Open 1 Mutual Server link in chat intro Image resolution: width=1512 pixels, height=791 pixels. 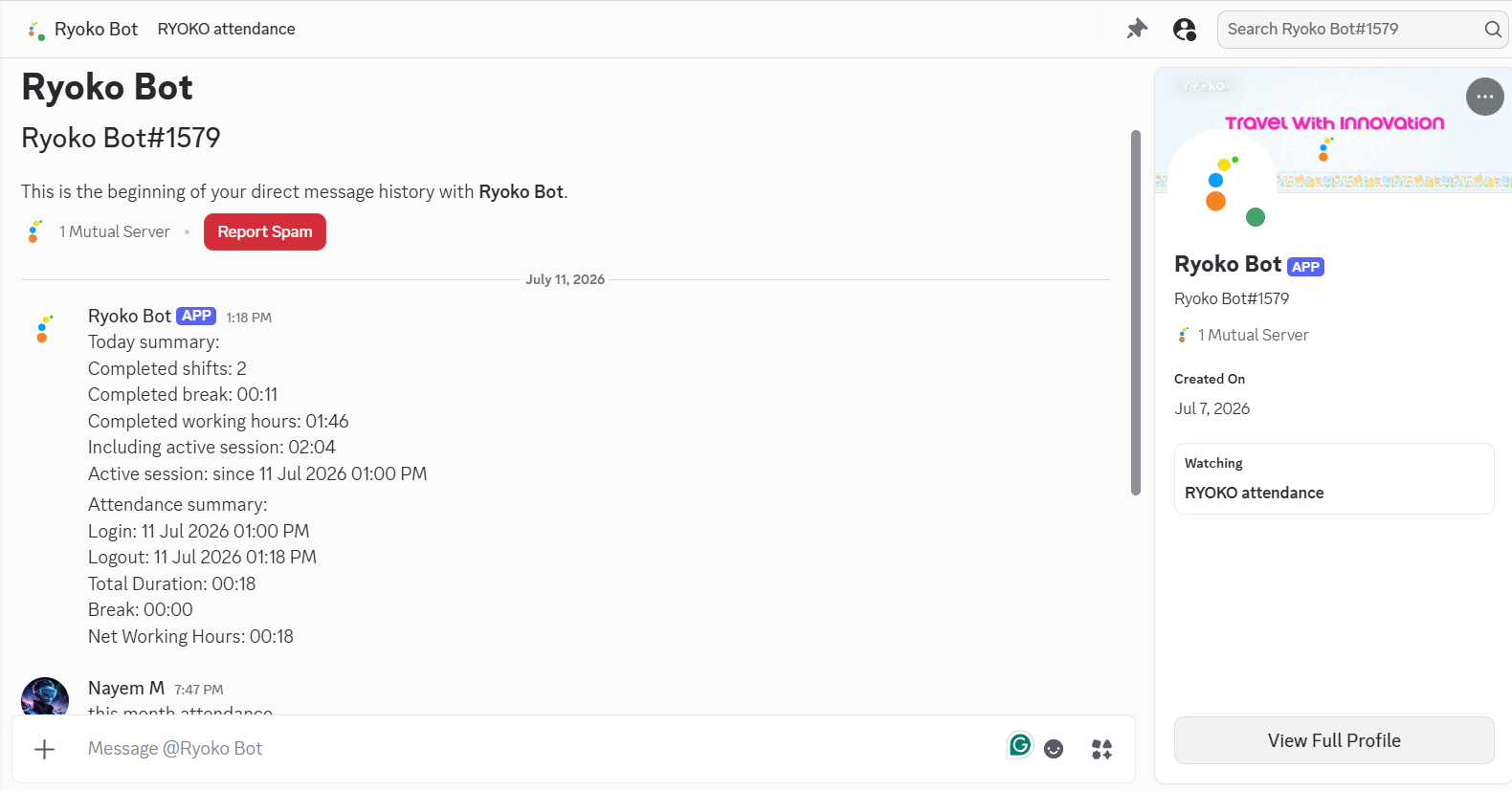(114, 231)
